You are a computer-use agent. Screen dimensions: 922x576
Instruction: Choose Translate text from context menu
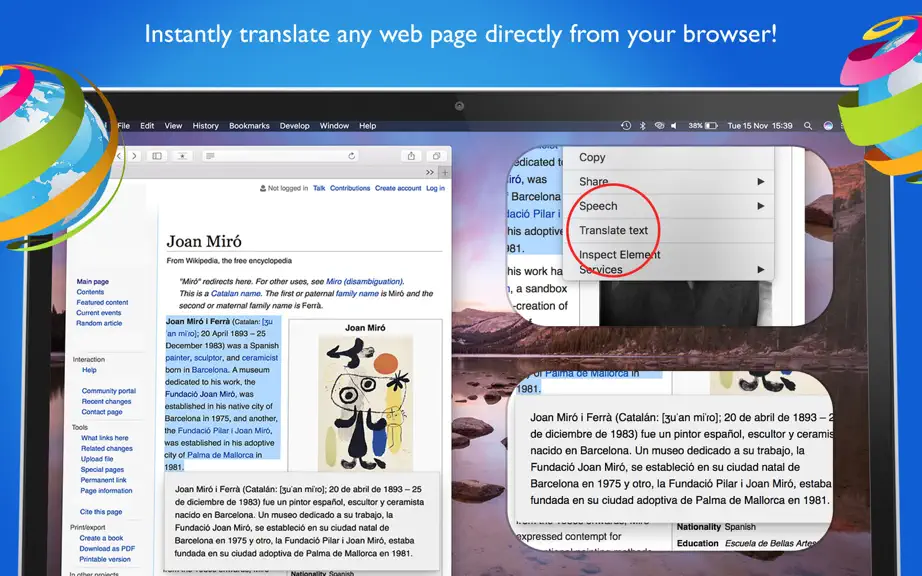(x=613, y=230)
